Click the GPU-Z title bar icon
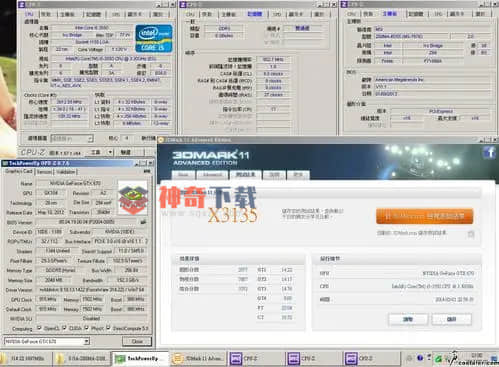The image size is (499, 367). pos(5,163)
